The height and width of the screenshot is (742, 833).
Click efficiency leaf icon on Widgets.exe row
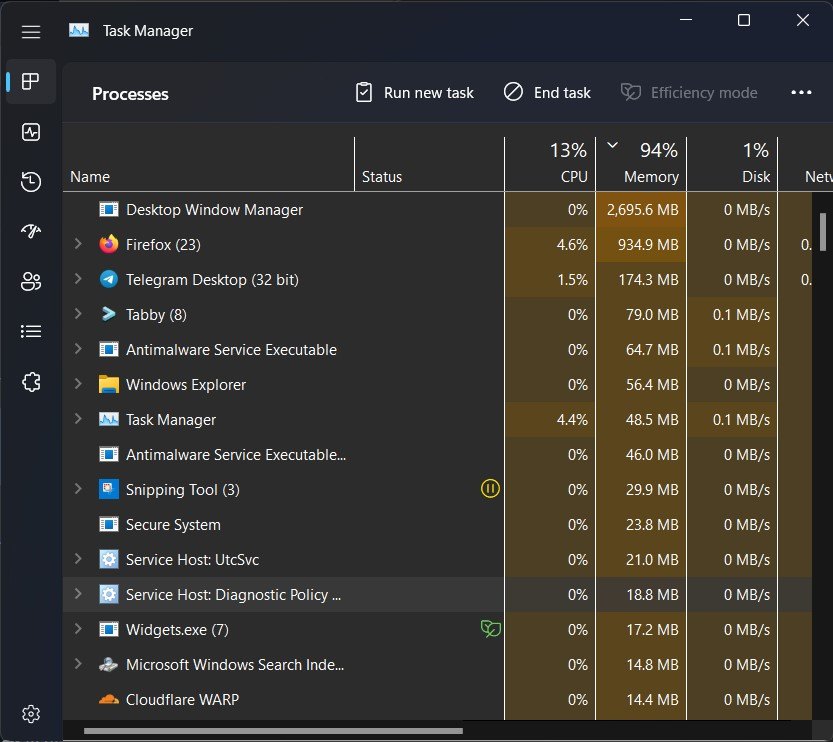[x=490, y=629]
